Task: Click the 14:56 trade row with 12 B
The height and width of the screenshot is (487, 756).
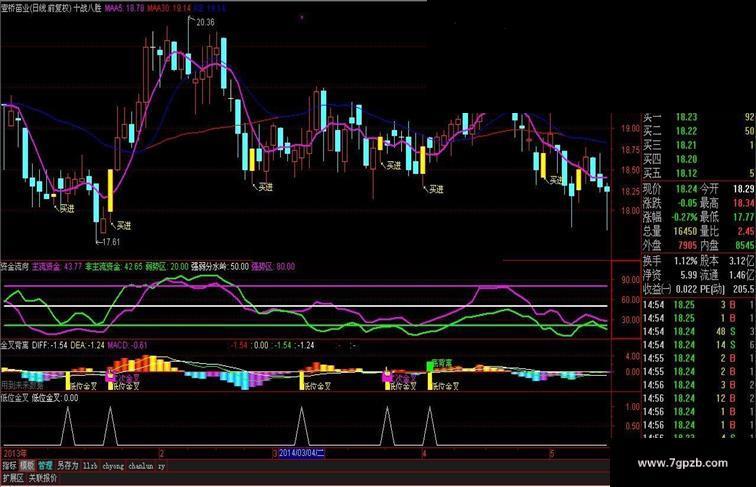Action: [x=698, y=398]
